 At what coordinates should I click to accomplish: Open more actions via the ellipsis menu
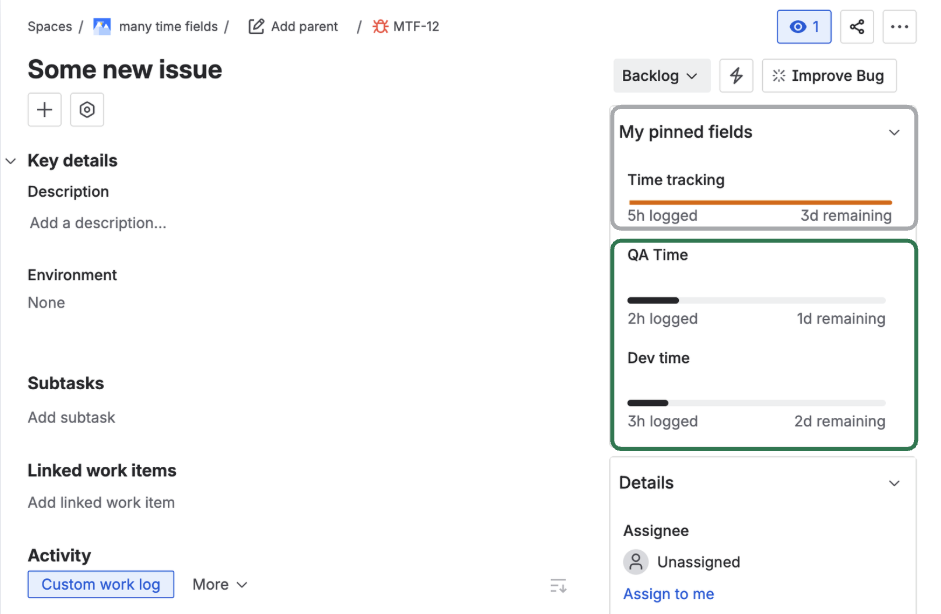(899, 27)
